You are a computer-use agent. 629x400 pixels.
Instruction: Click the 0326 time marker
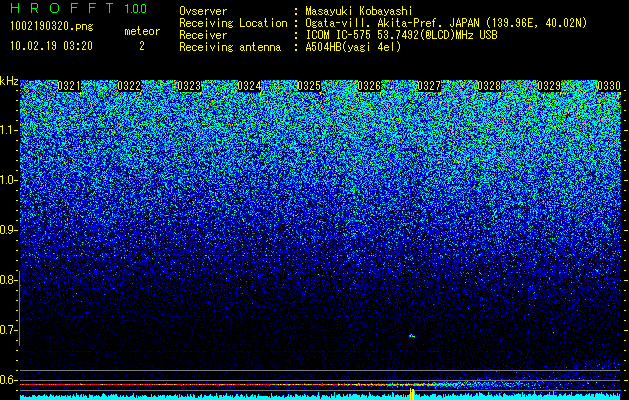(x=369, y=86)
